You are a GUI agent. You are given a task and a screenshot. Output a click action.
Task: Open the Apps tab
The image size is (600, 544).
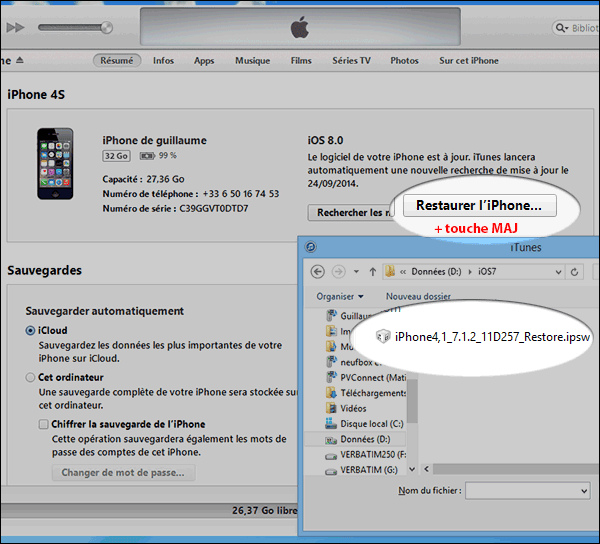click(204, 61)
